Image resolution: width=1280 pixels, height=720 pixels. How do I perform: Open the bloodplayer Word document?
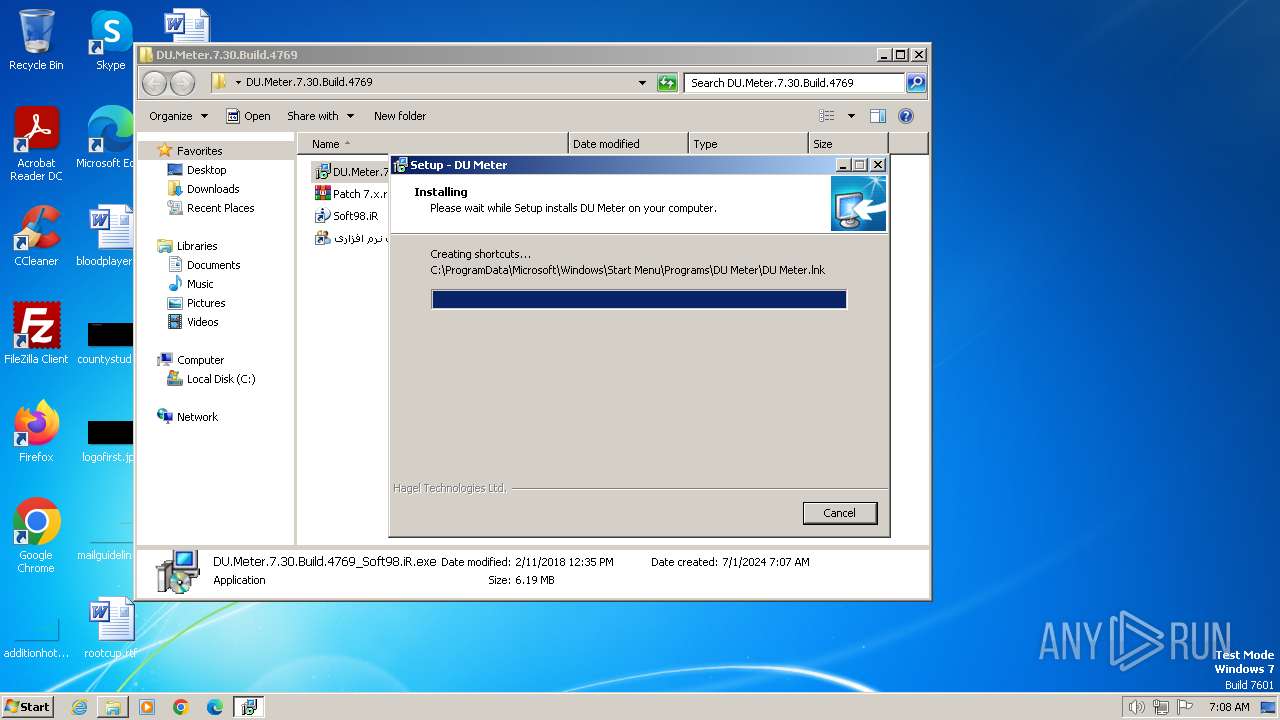(x=106, y=236)
